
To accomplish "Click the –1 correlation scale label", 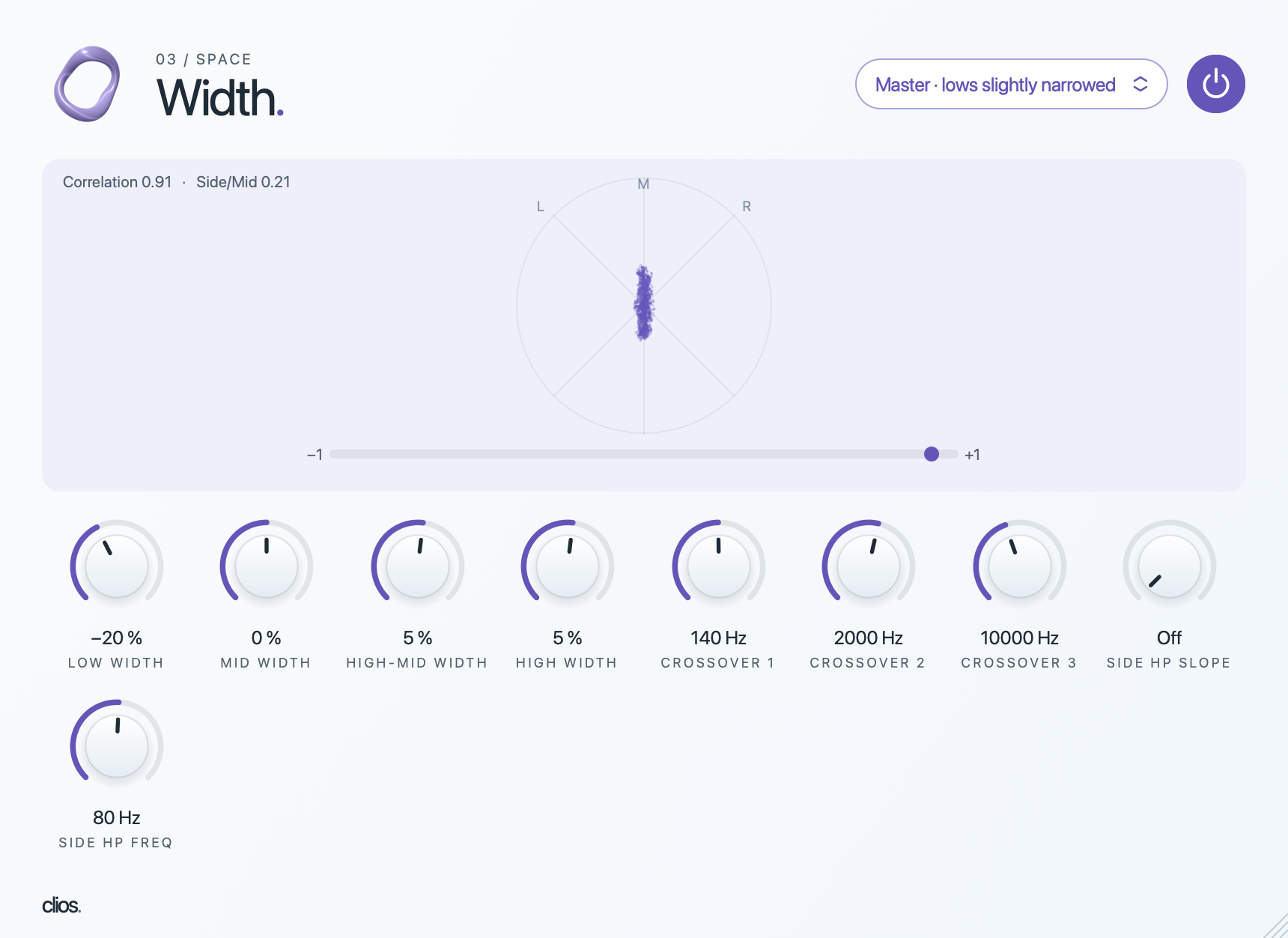I will point(315,455).
